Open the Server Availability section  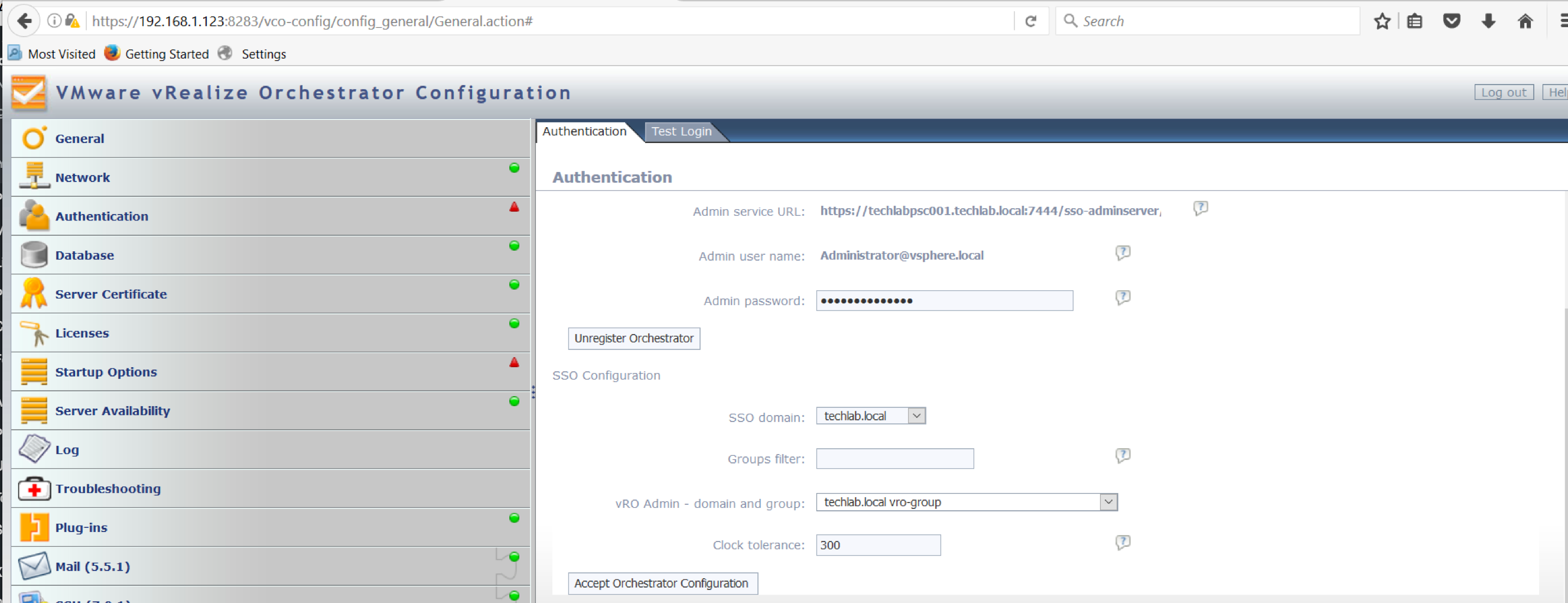coord(270,411)
